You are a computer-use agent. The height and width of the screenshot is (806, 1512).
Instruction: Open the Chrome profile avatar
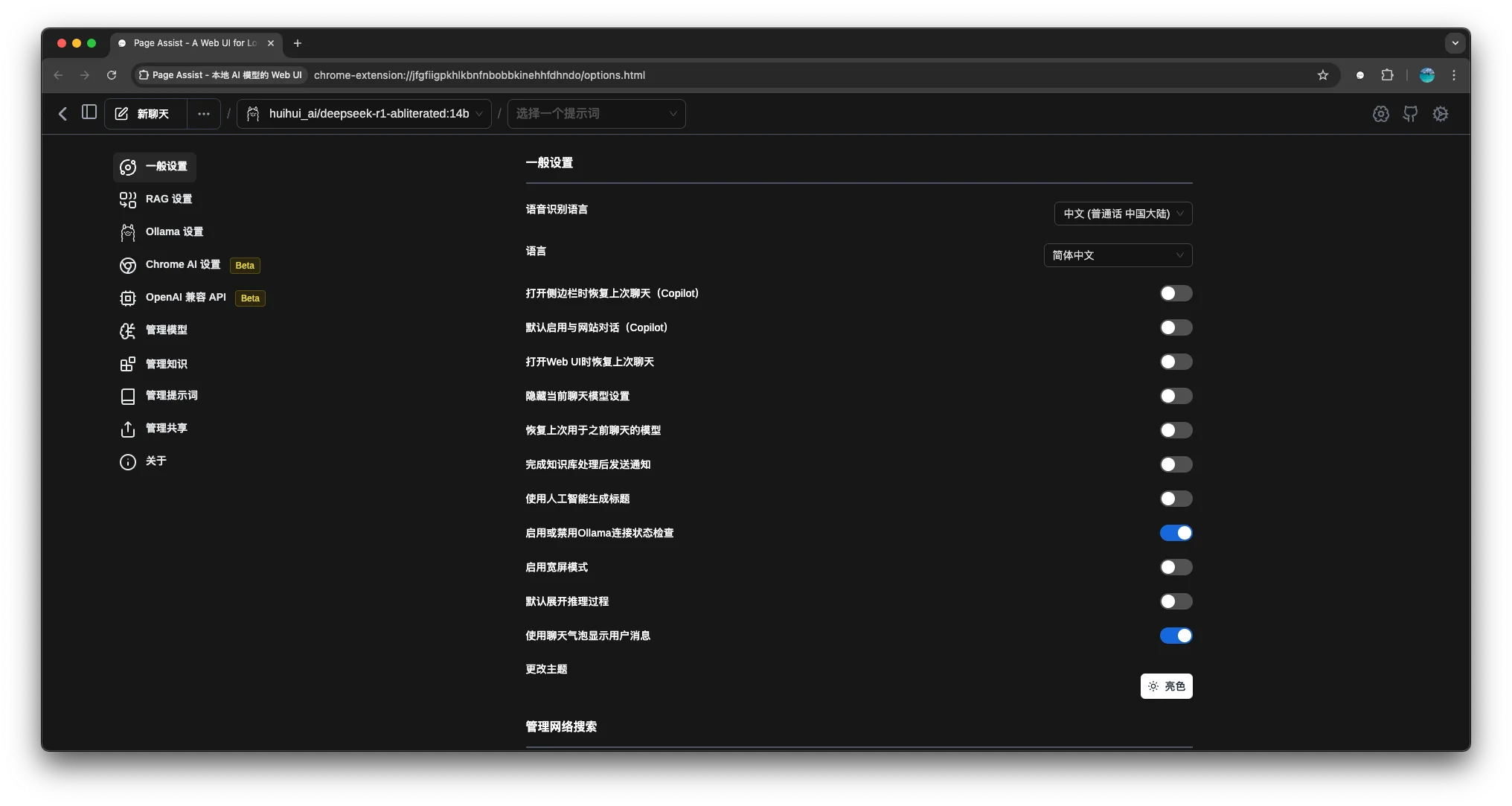(1426, 75)
